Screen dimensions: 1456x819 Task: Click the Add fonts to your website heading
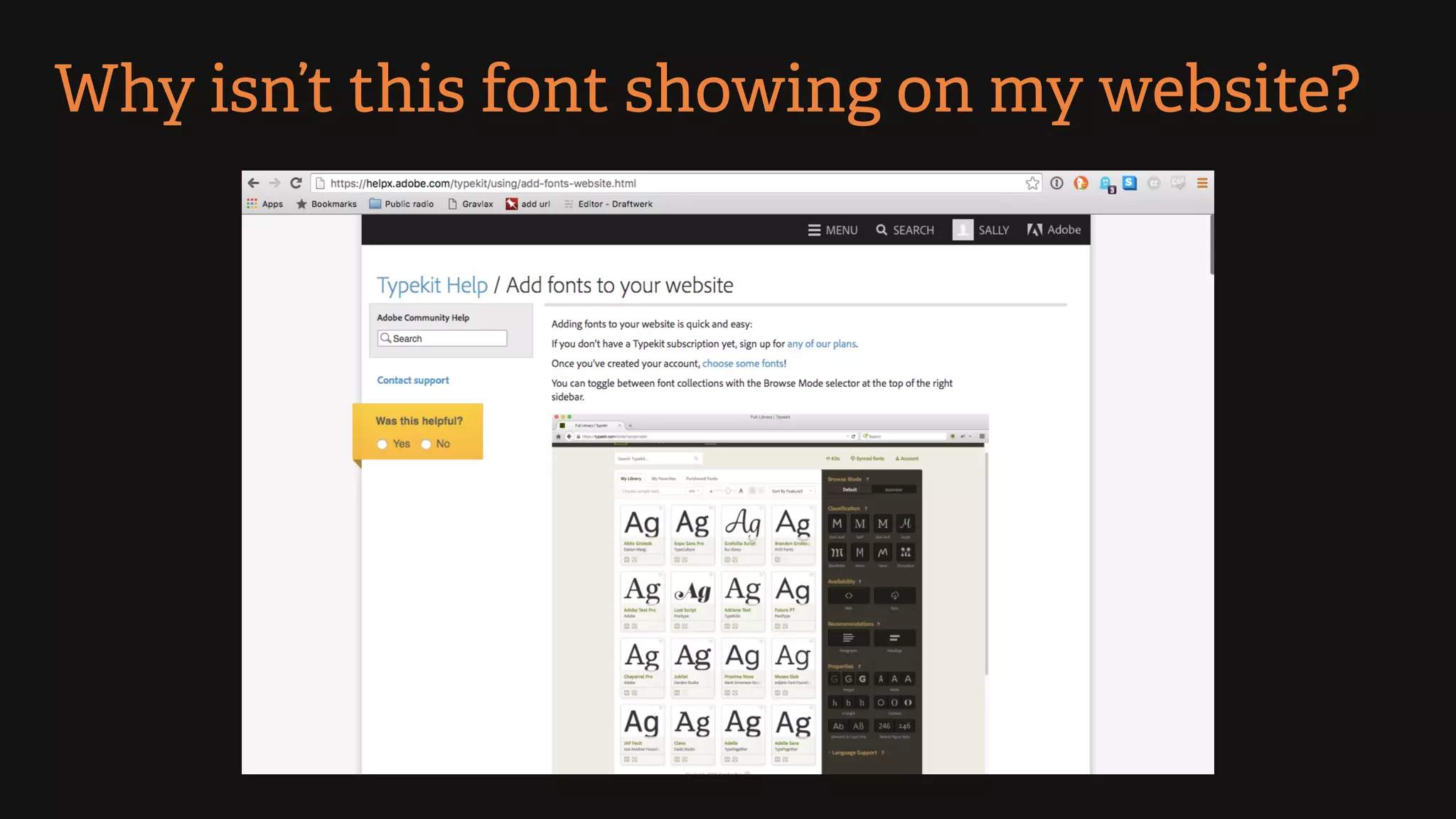pyautogui.click(x=619, y=285)
